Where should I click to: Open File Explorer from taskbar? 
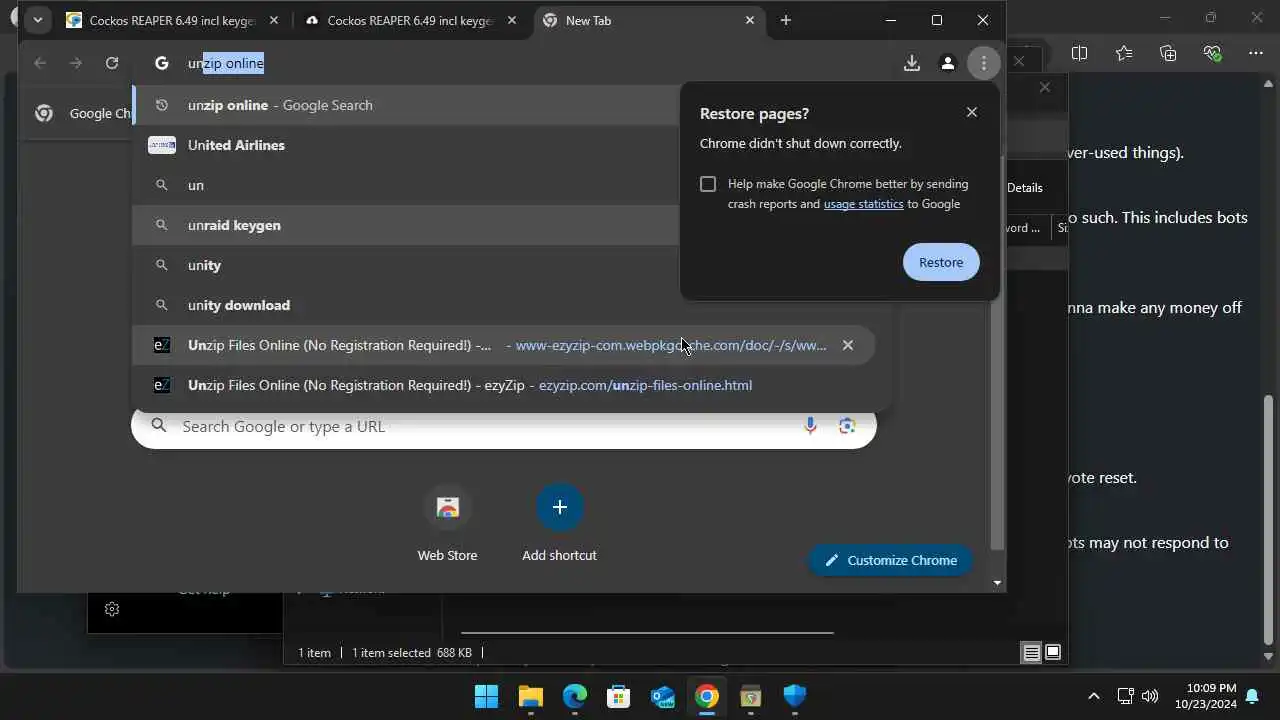pos(530,696)
